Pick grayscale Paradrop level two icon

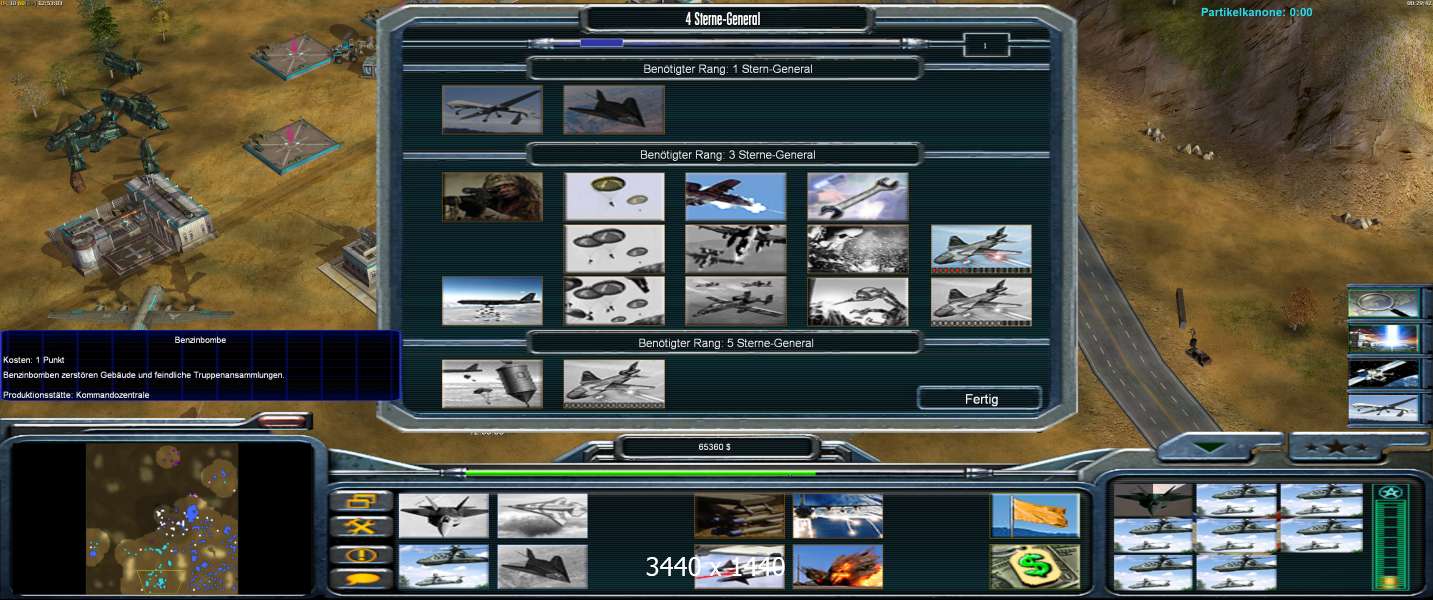click(x=614, y=249)
